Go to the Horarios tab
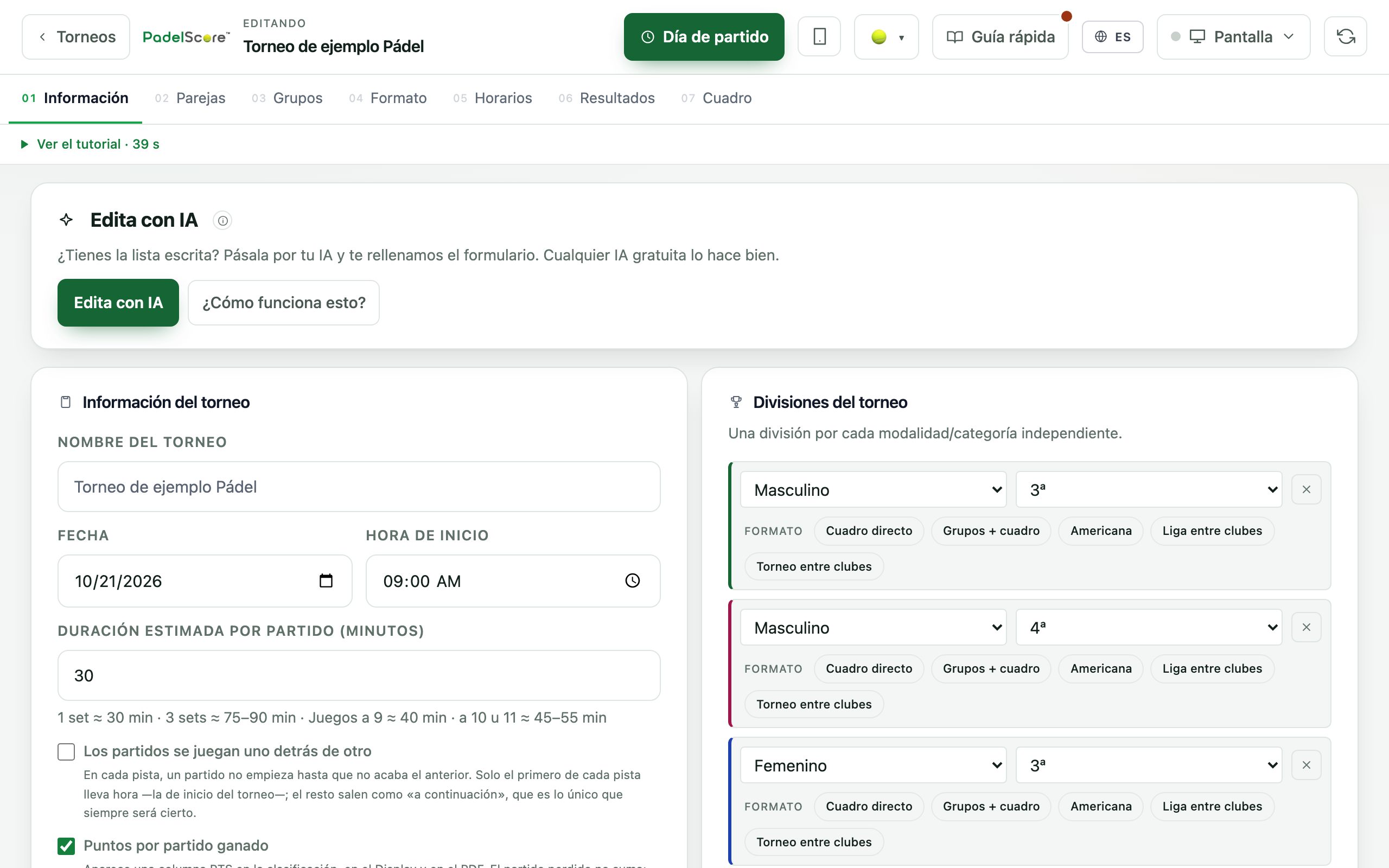The image size is (1389, 868). (x=493, y=98)
